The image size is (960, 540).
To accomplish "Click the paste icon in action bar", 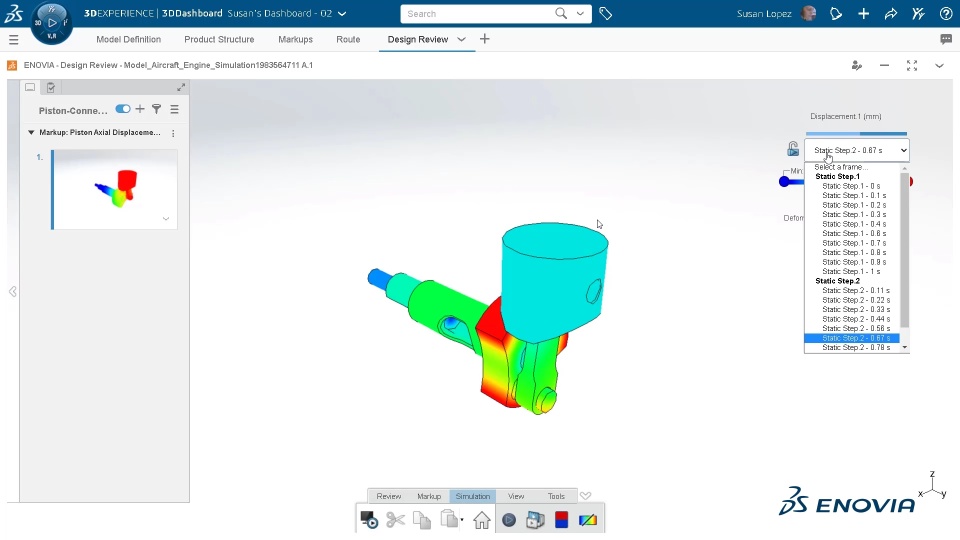I will click(x=449, y=519).
